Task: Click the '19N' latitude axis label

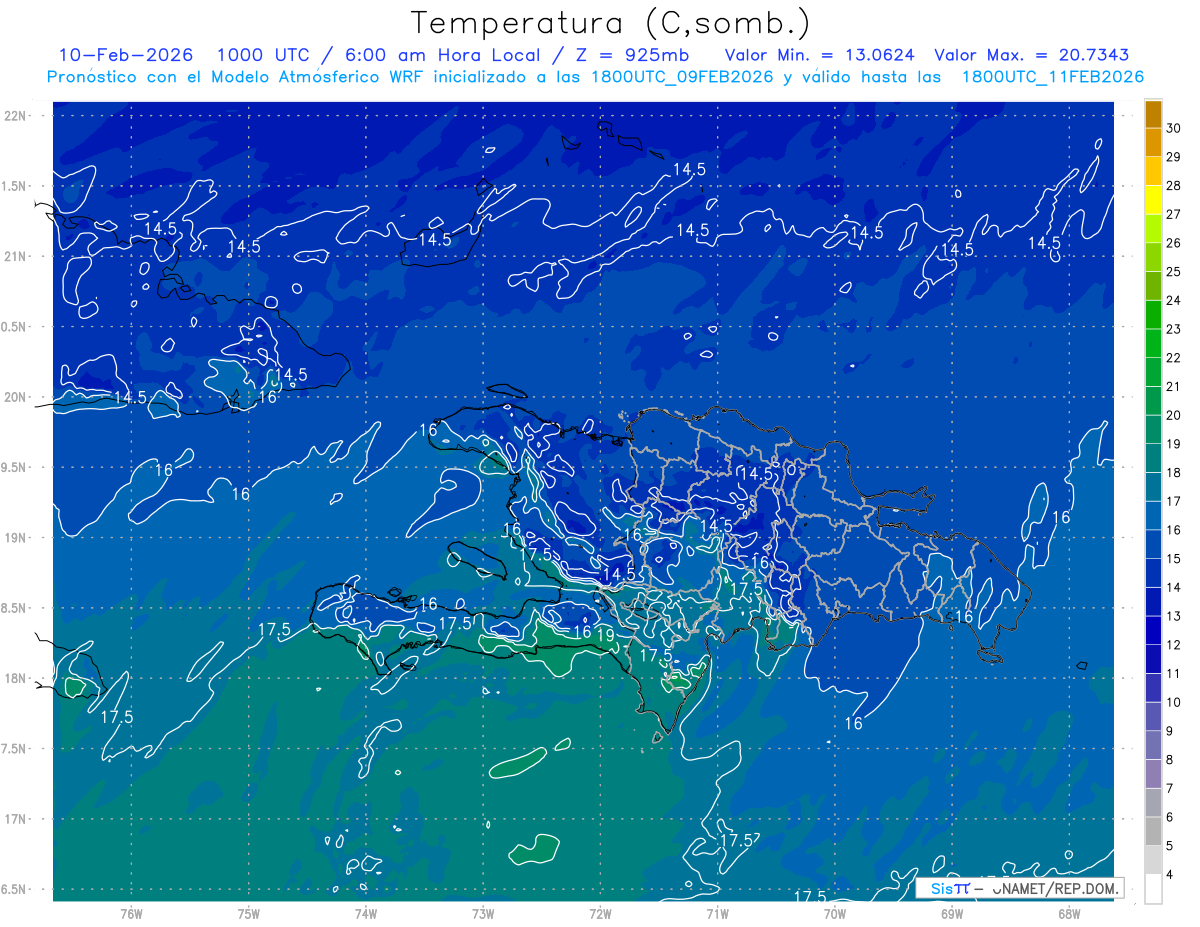Action: [13, 538]
